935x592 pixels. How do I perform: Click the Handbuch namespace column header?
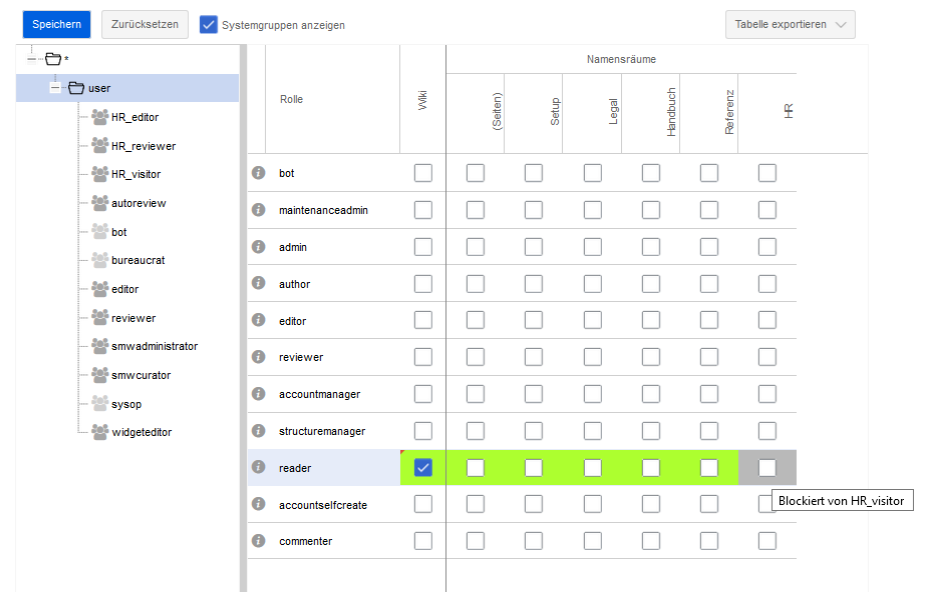pyautogui.click(x=670, y=111)
